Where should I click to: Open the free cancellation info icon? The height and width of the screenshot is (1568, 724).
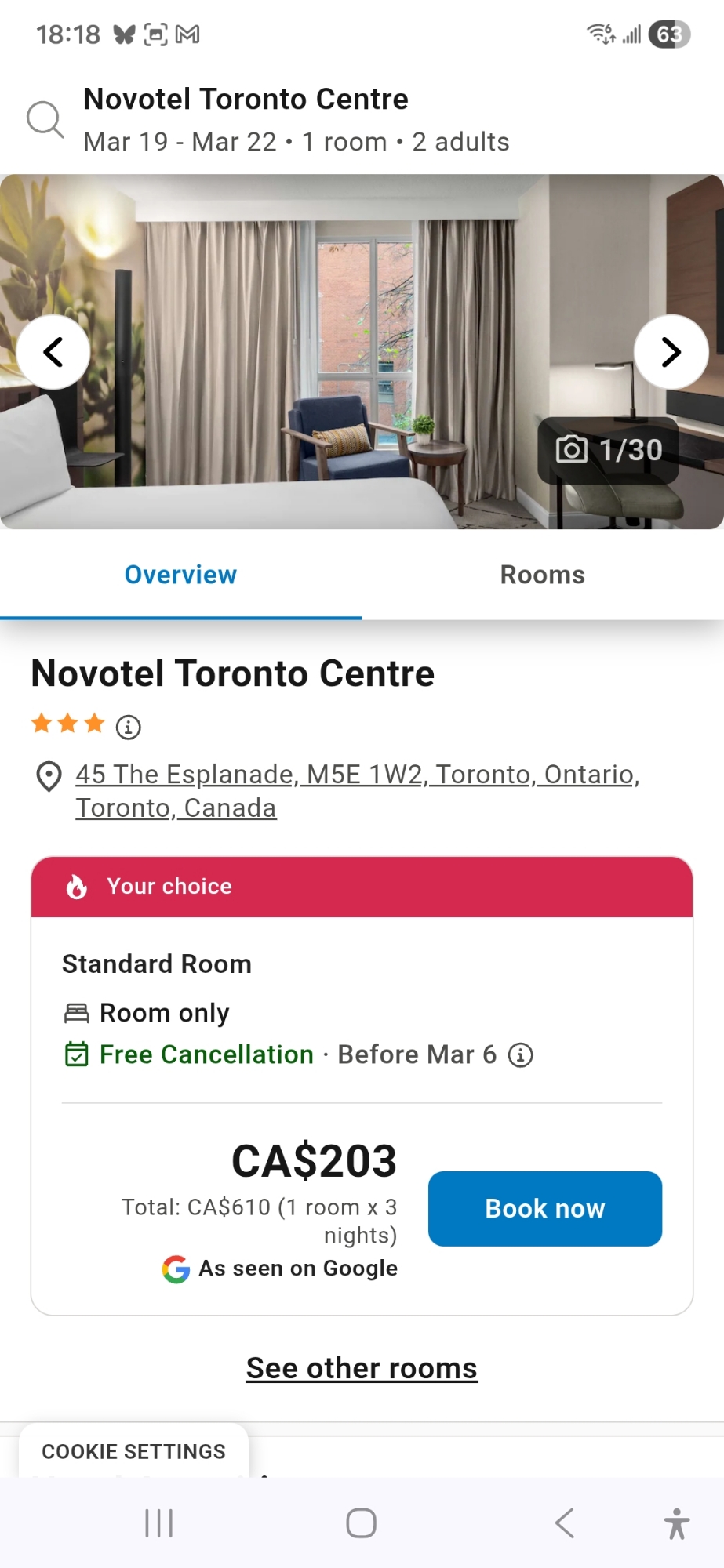pos(521,1055)
